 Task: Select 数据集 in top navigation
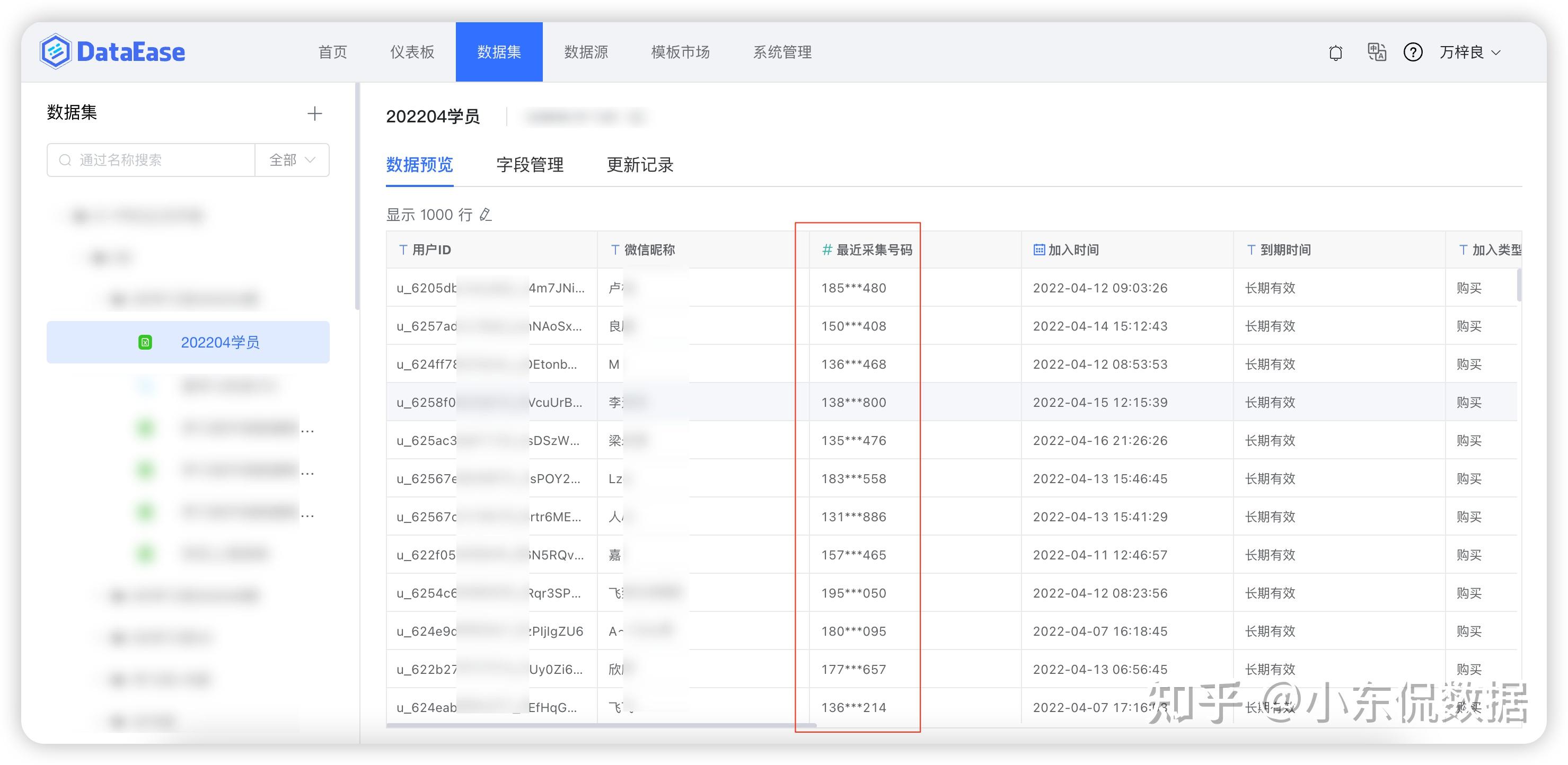(x=499, y=52)
